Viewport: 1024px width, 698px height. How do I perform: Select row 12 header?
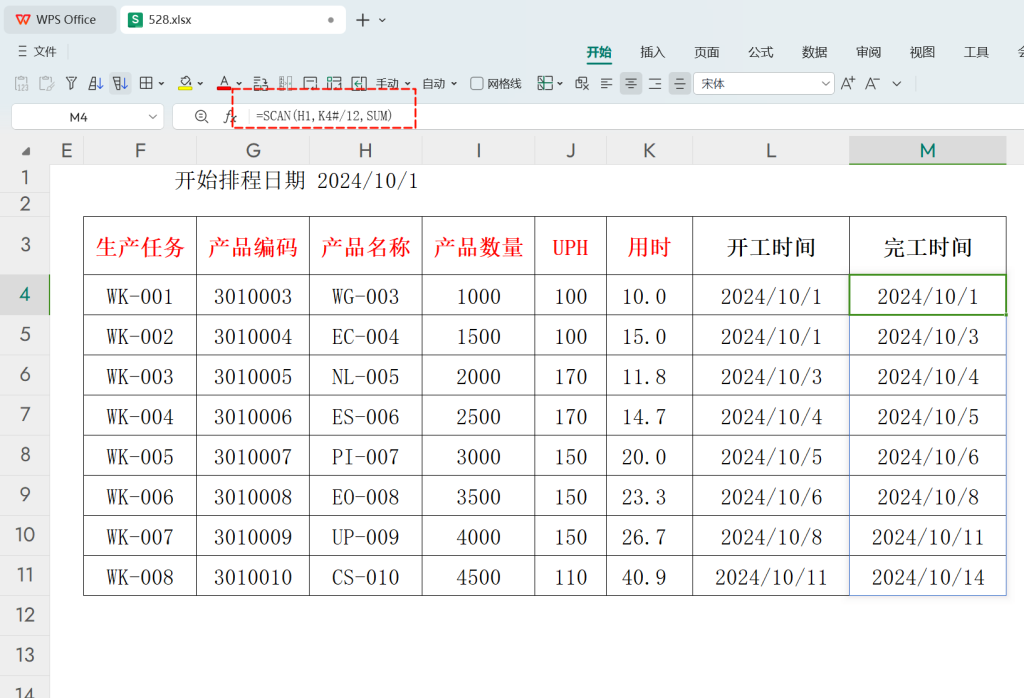click(25, 615)
